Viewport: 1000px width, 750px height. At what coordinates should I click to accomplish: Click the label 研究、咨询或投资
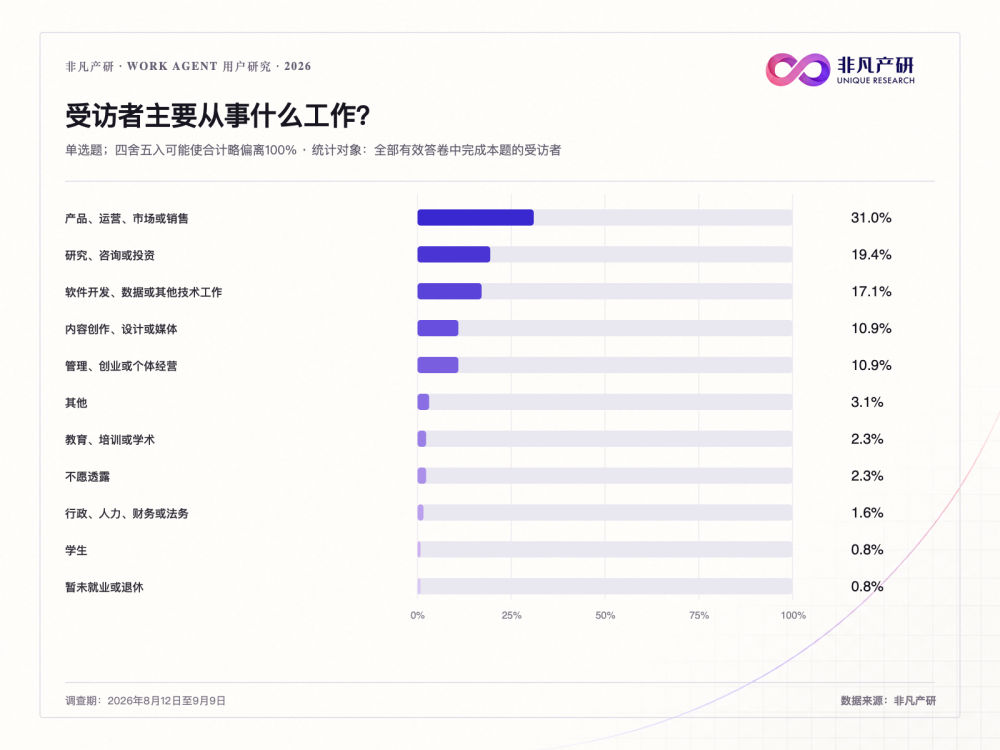(x=110, y=255)
